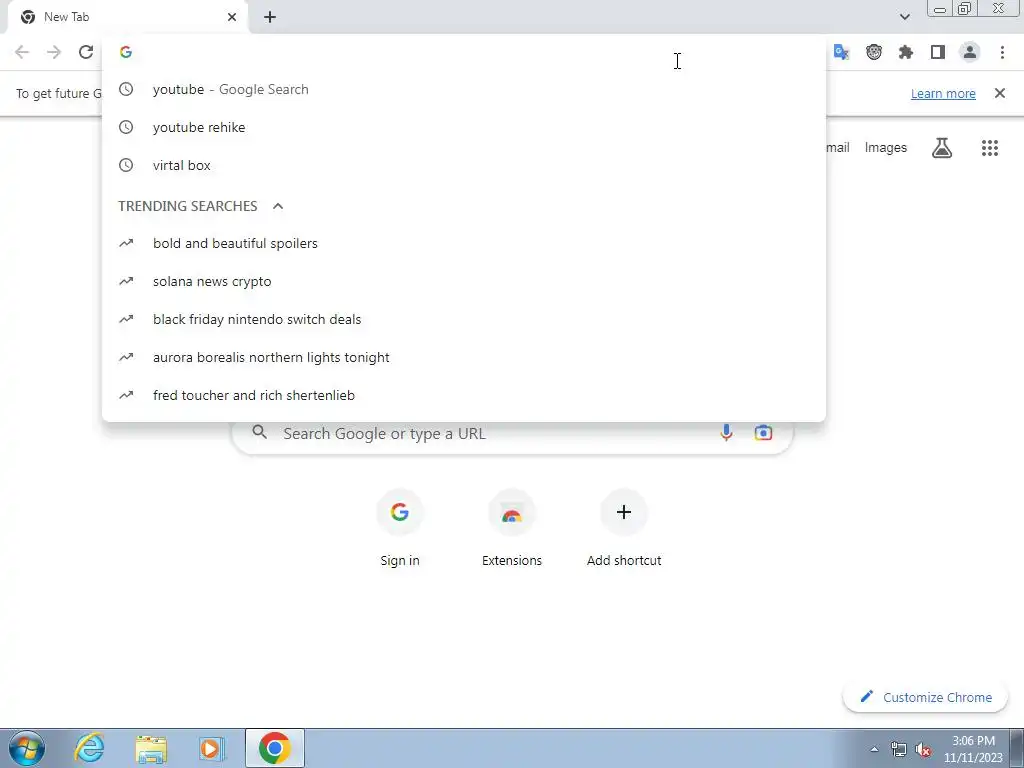Open the Tampermonkey monkey extension icon
The width and height of the screenshot is (1024, 768).
tap(874, 52)
